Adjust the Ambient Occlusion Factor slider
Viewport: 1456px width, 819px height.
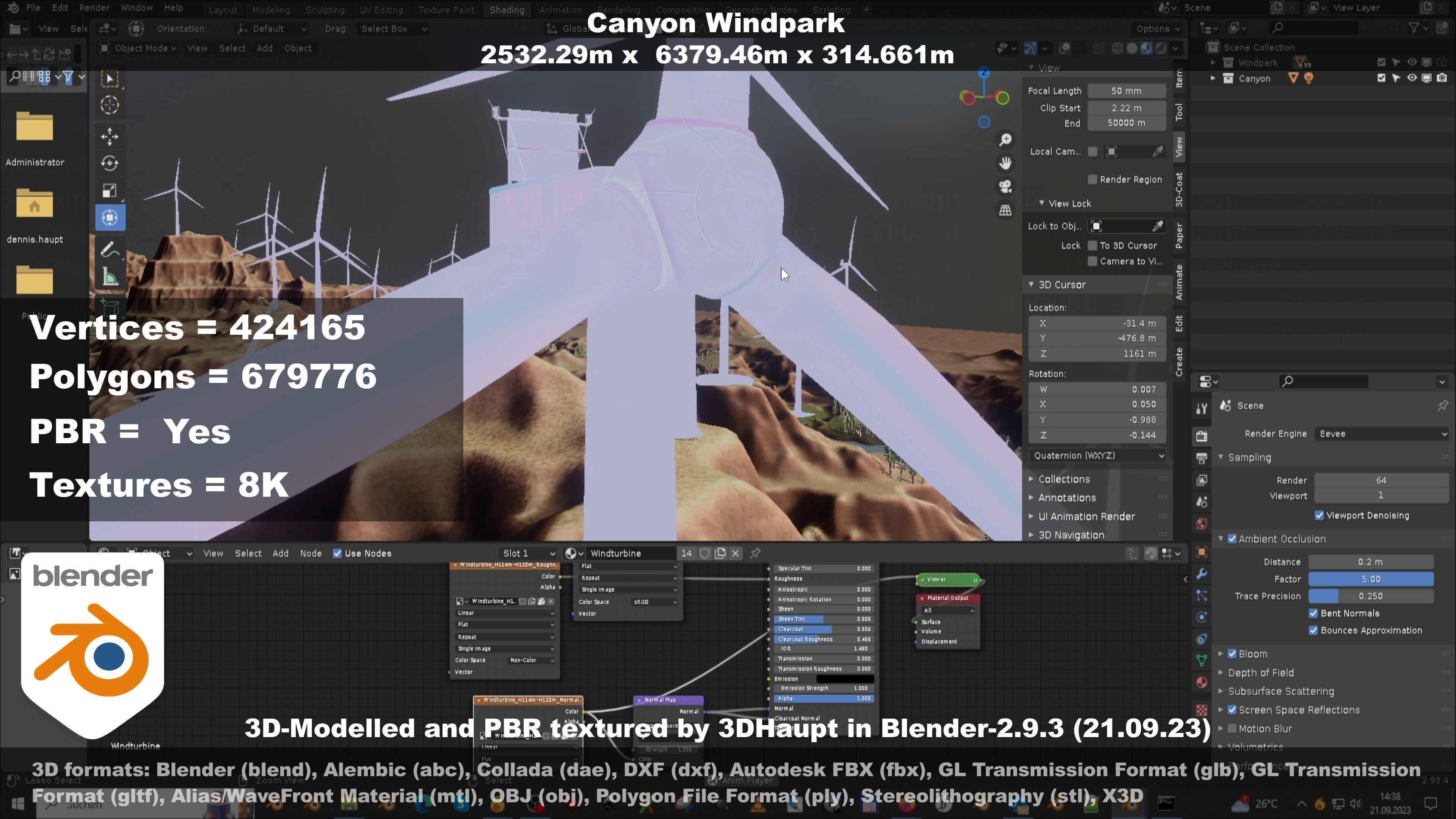1371,579
